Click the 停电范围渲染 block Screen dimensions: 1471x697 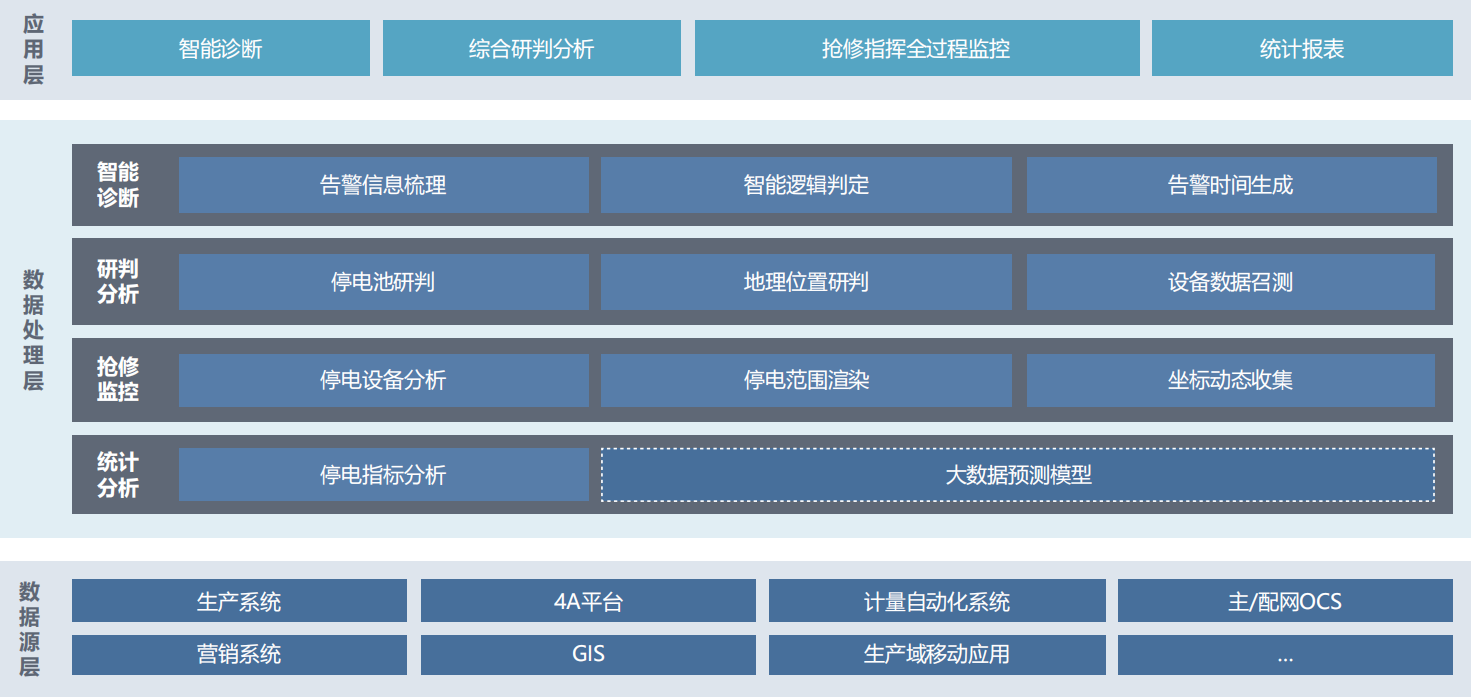click(x=806, y=380)
